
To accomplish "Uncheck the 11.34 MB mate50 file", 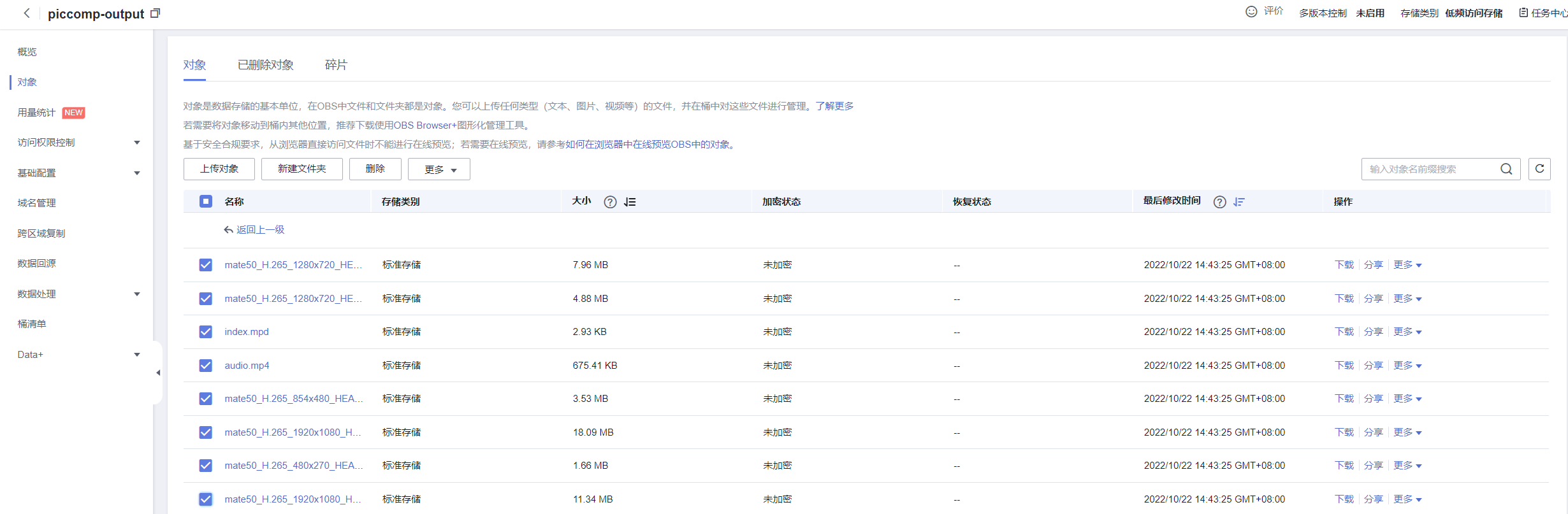I will [205, 499].
